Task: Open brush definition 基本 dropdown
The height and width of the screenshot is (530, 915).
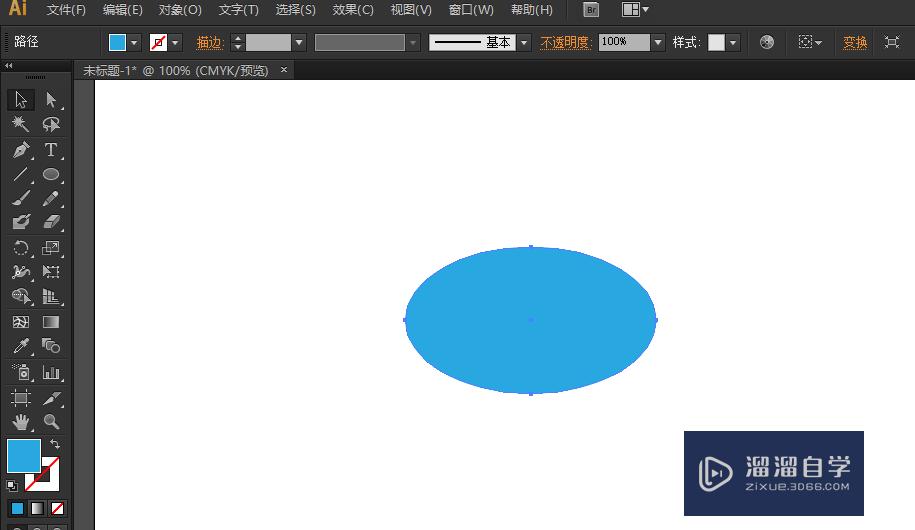Action: point(524,43)
